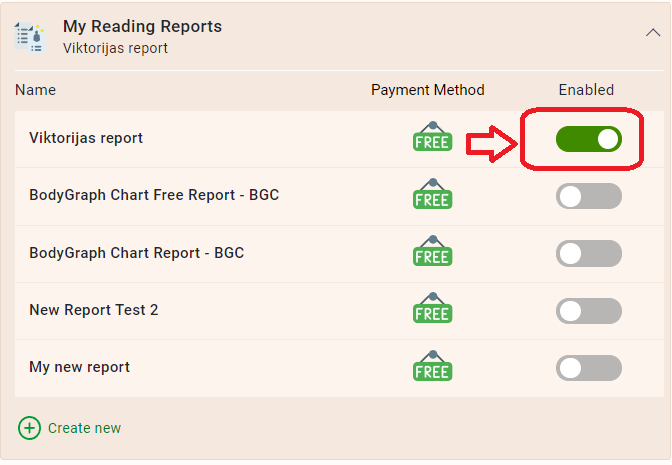The width and height of the screenshot is (672, 465).
Task: Click the Payment Method column header
Action: [428, 90]
